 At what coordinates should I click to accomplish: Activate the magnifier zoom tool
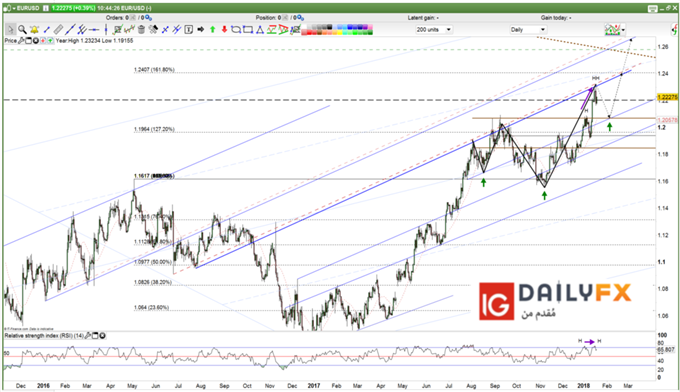coord(22,29)
